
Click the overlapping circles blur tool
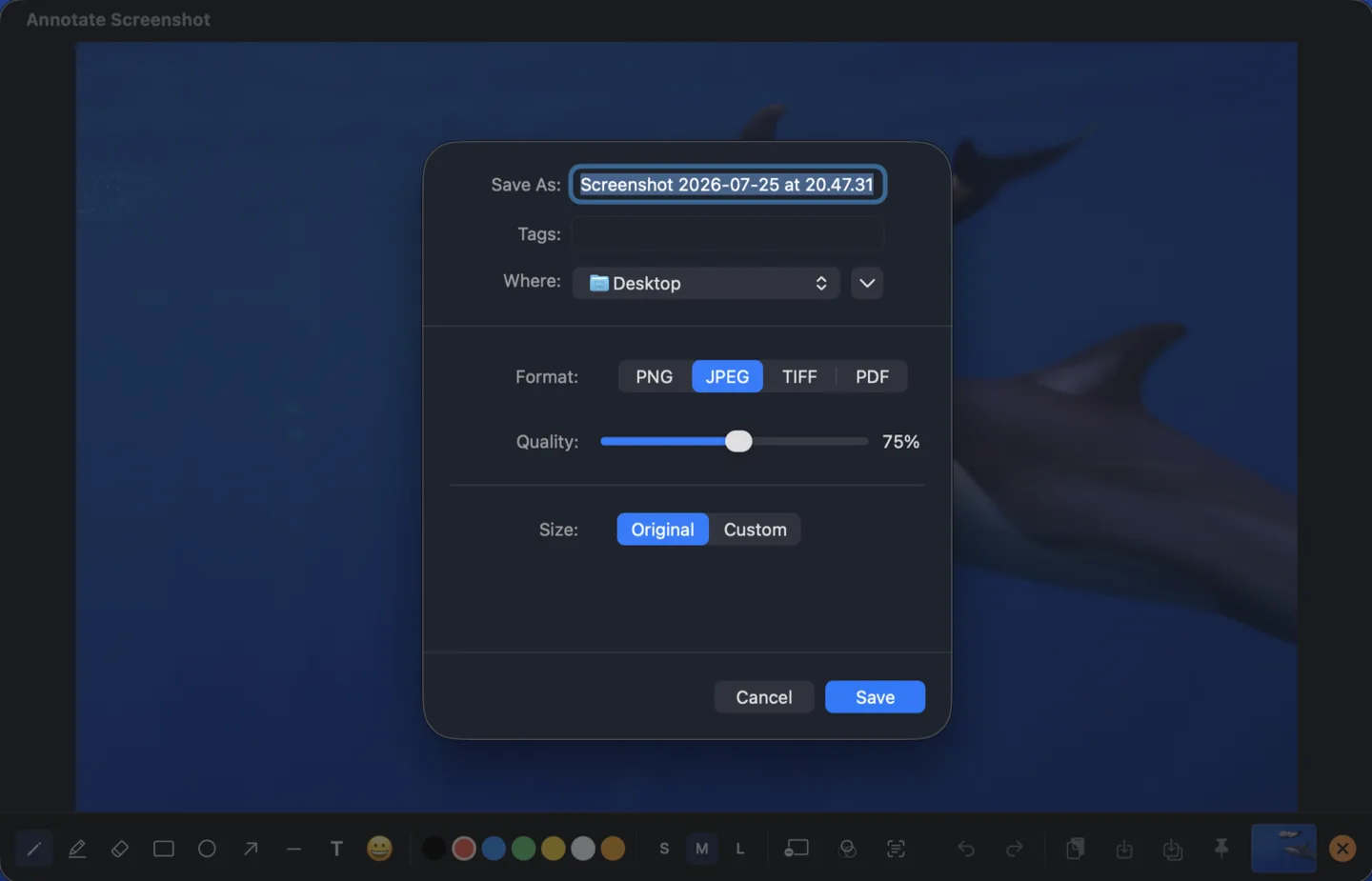[847, 848]
